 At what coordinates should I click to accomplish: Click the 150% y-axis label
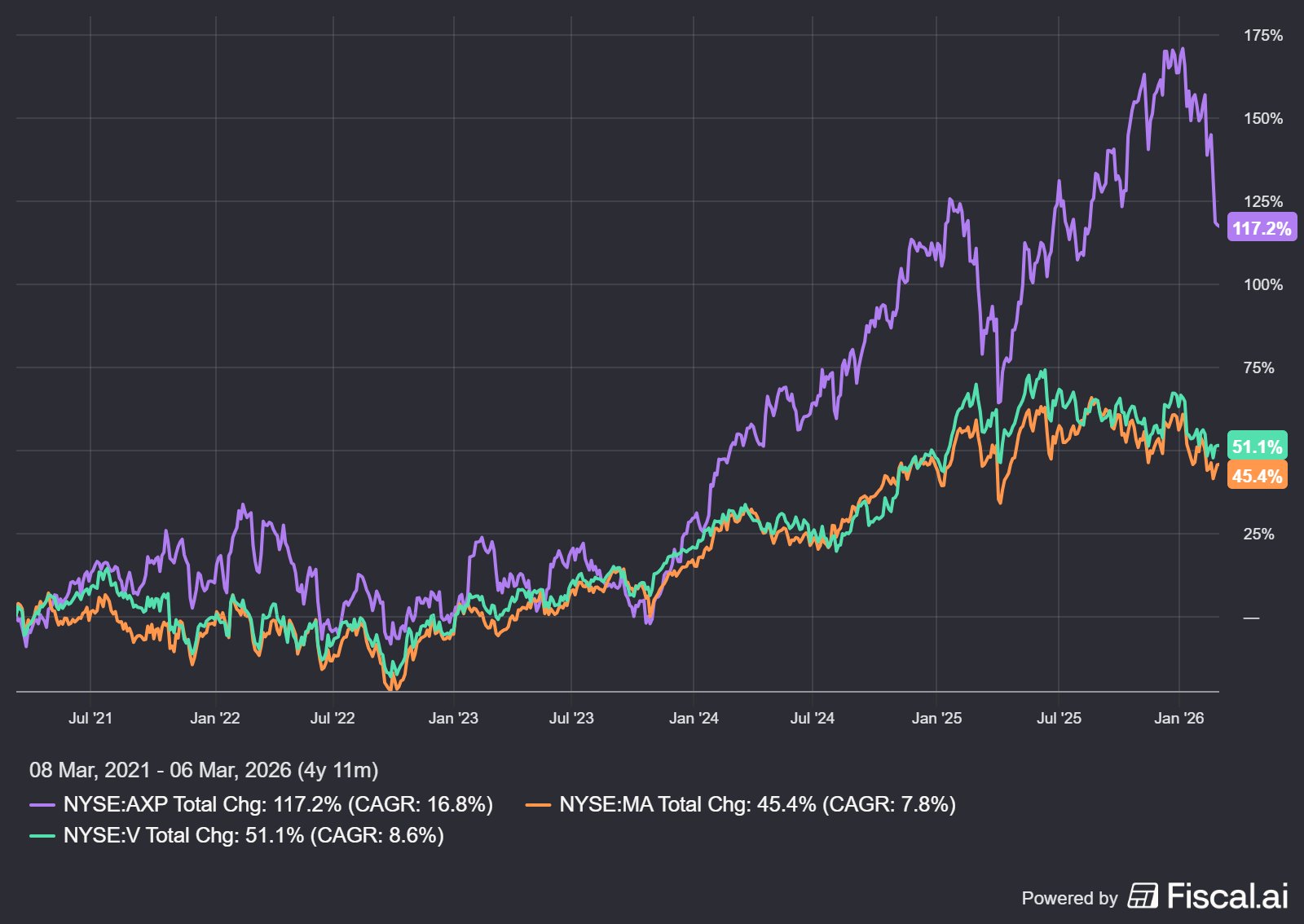click(x=1262, y=119)
